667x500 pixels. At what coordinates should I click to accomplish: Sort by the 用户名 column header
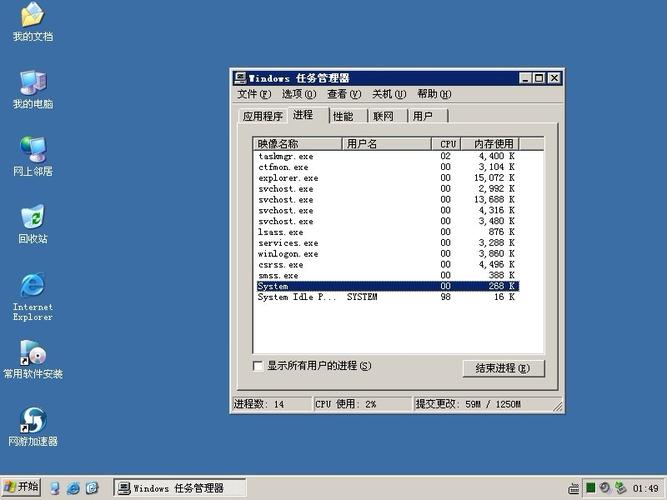point(387,144)
